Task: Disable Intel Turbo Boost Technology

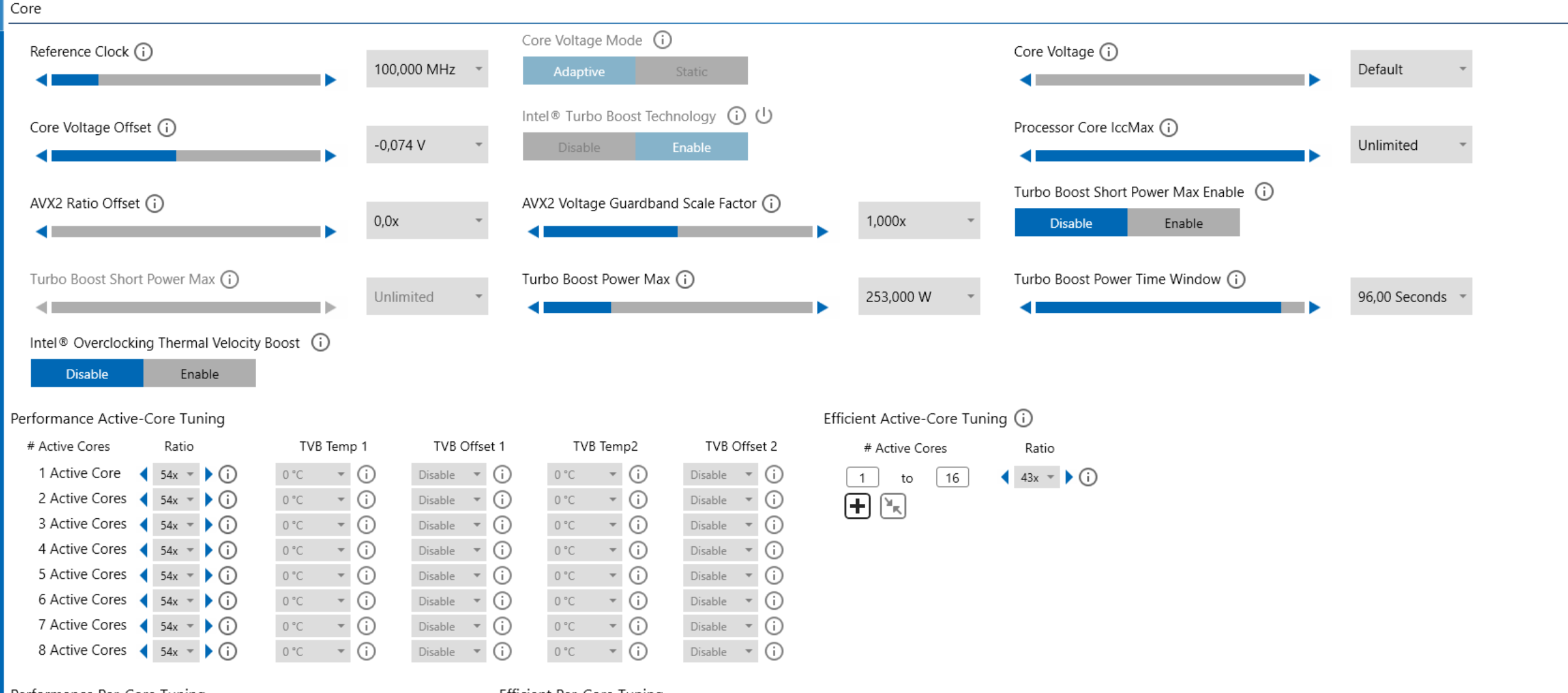Action: pyautogui.click(x=578, y=148)
